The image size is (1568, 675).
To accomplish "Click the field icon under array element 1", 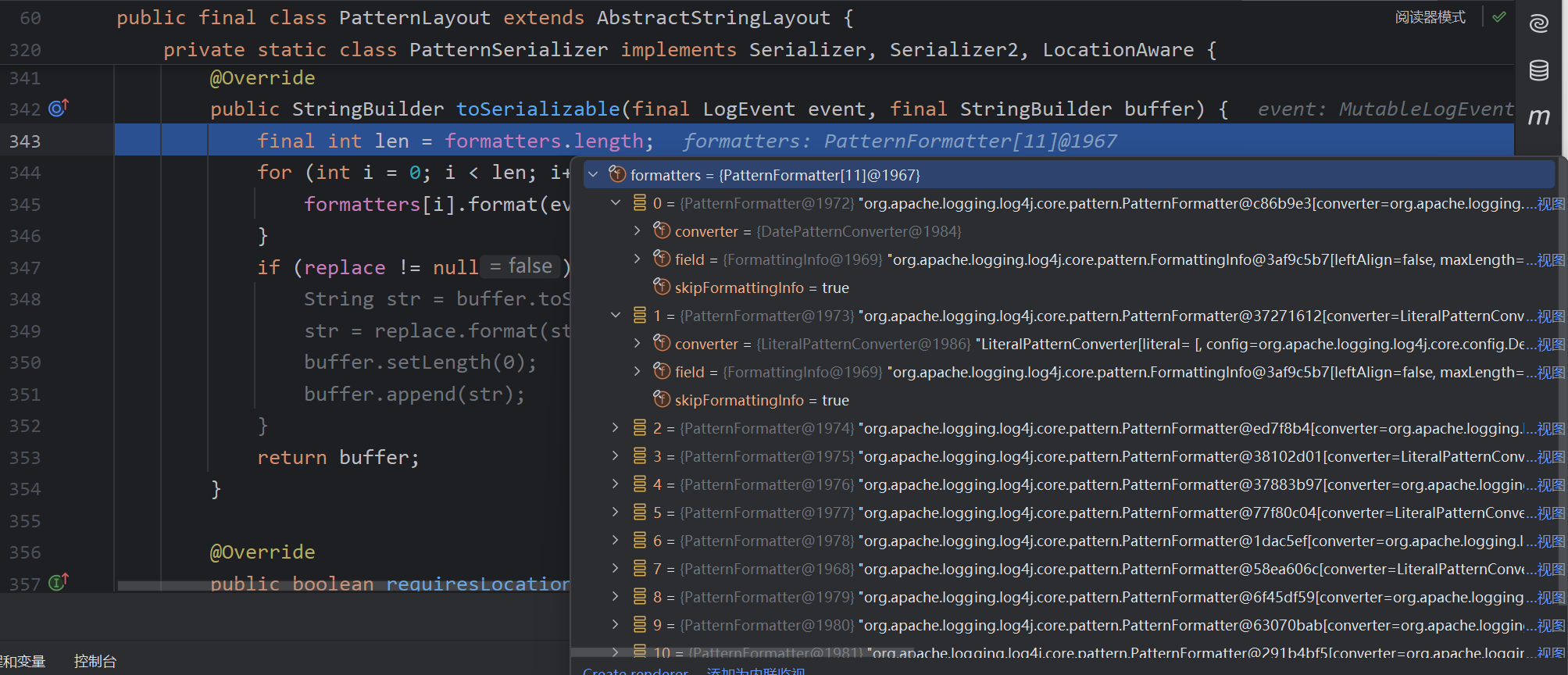I will click(x=662, y=371).
